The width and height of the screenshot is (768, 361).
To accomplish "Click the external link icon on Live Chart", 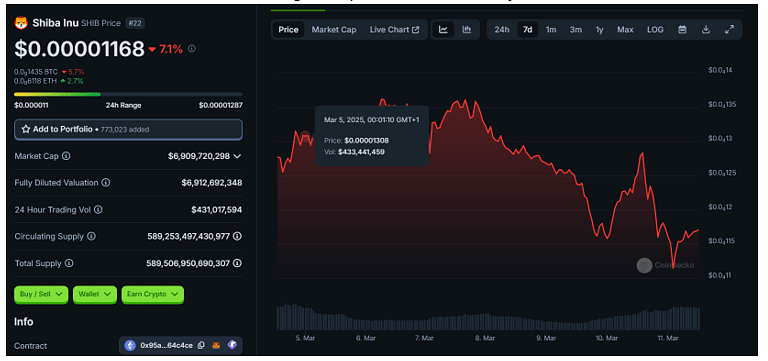I will (416, 29).
